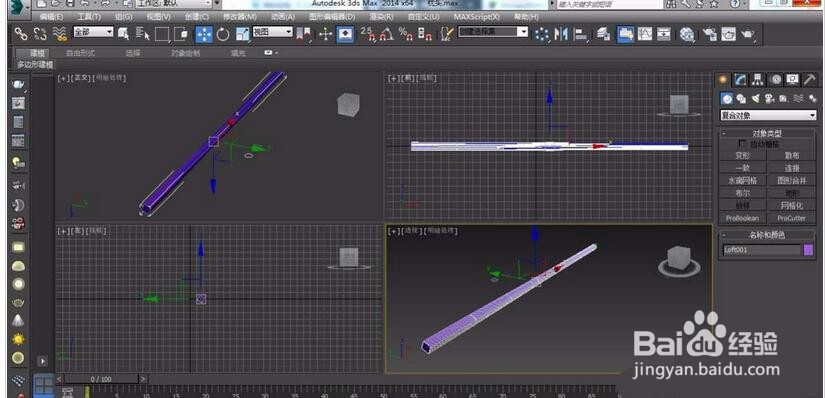Open the selection filter dropdown 全部
Image resolution: width=825 pixels, height=398 pixels.
[x=93, y=32]
